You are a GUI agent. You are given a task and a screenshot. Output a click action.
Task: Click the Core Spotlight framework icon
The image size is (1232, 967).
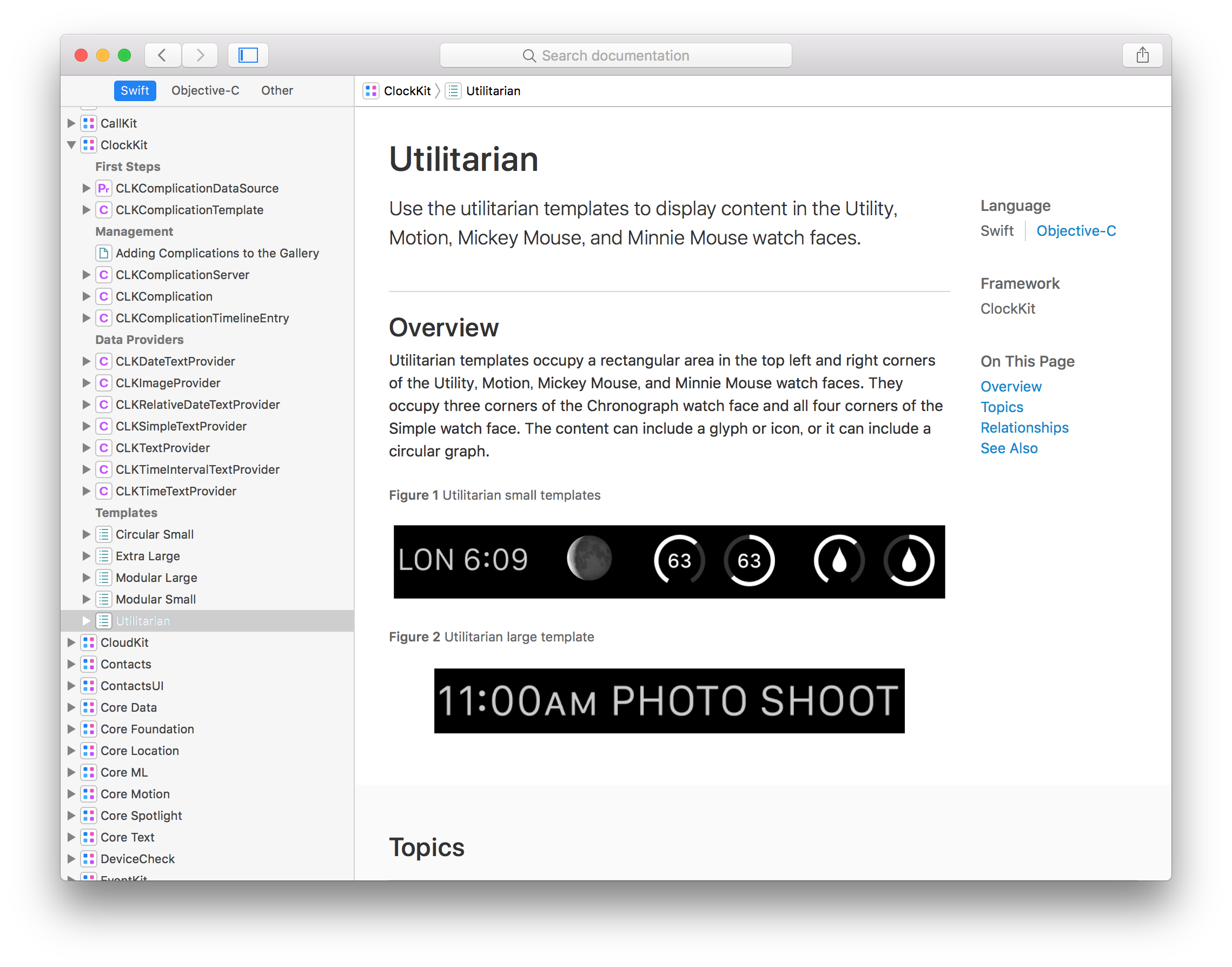click(x=88, y=816)
